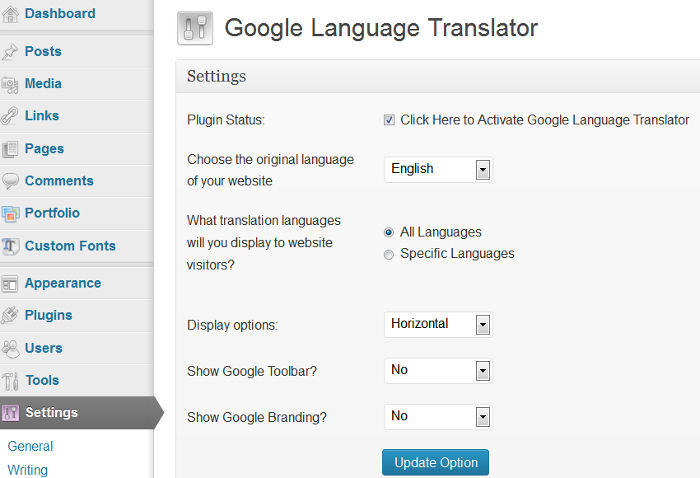Select the active Settings menu item
The image size is (700, 478).
(x=80, y=412)
